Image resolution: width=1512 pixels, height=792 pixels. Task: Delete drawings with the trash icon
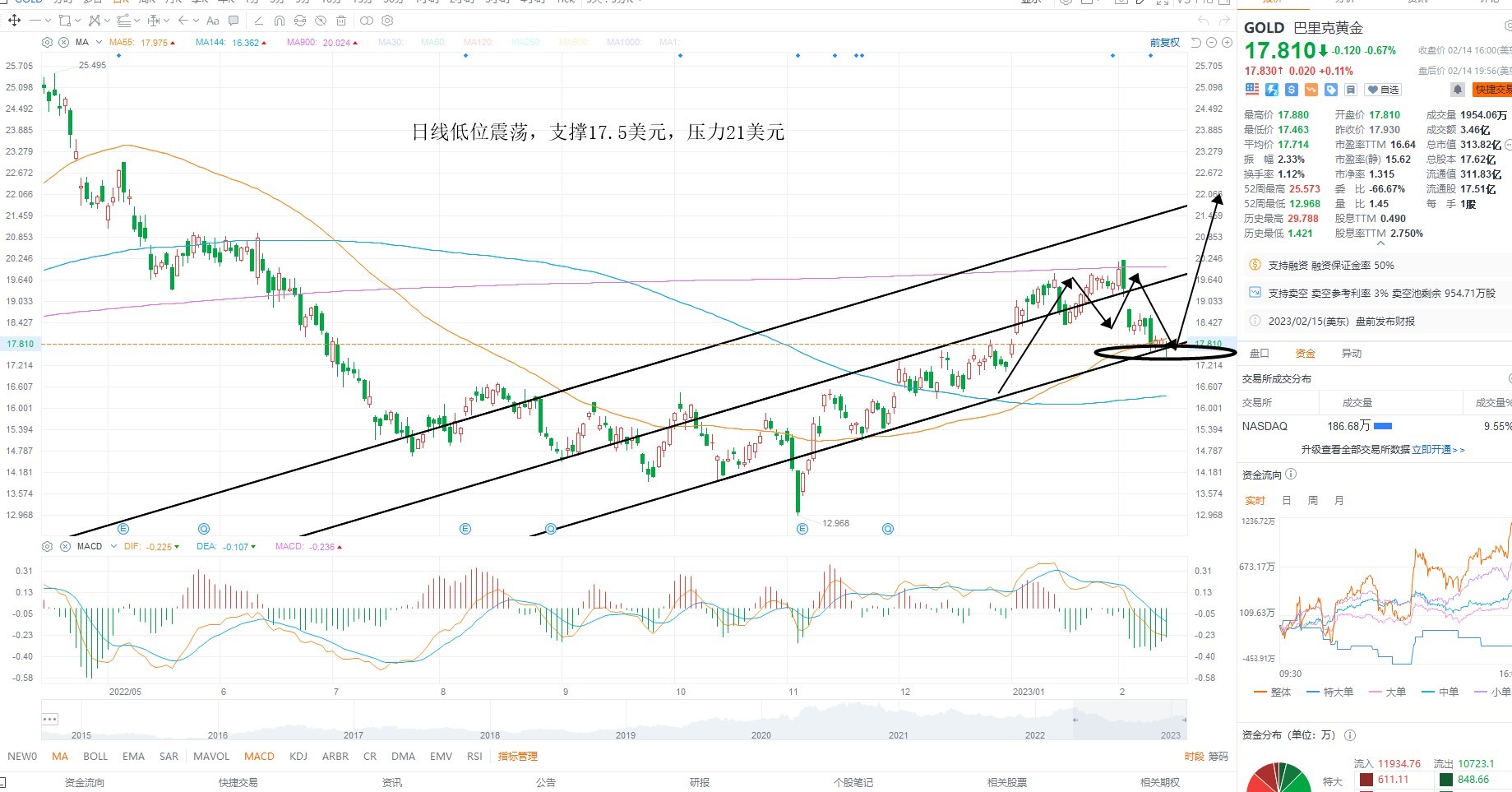click(x=341, y=21)
